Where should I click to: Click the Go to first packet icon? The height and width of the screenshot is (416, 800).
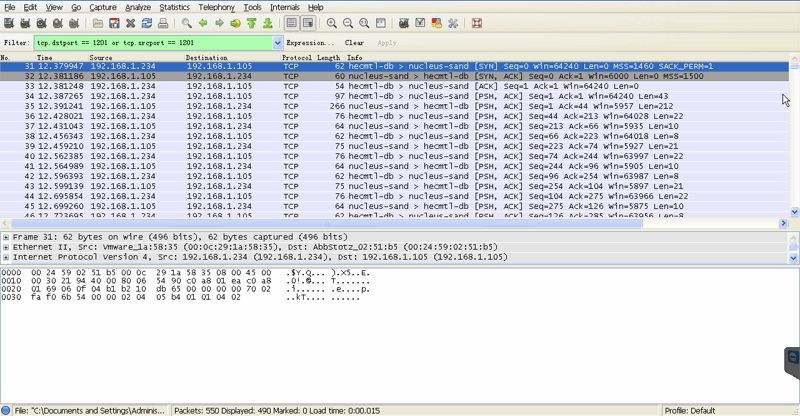coord(253,23)
